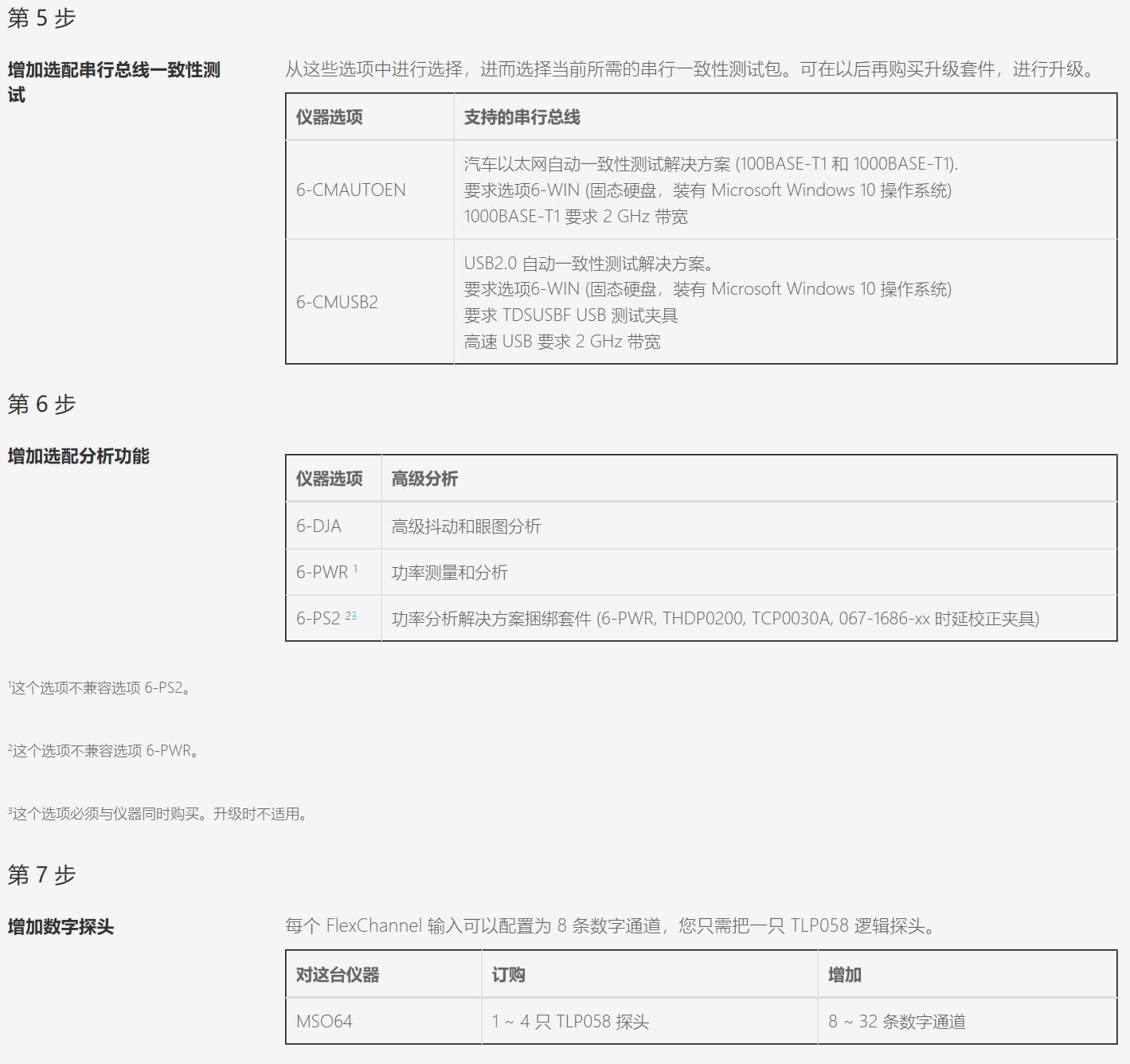Click the 第 7 步 heading
Screen dimensions: 1130x1064
click(x=41, y=875)
